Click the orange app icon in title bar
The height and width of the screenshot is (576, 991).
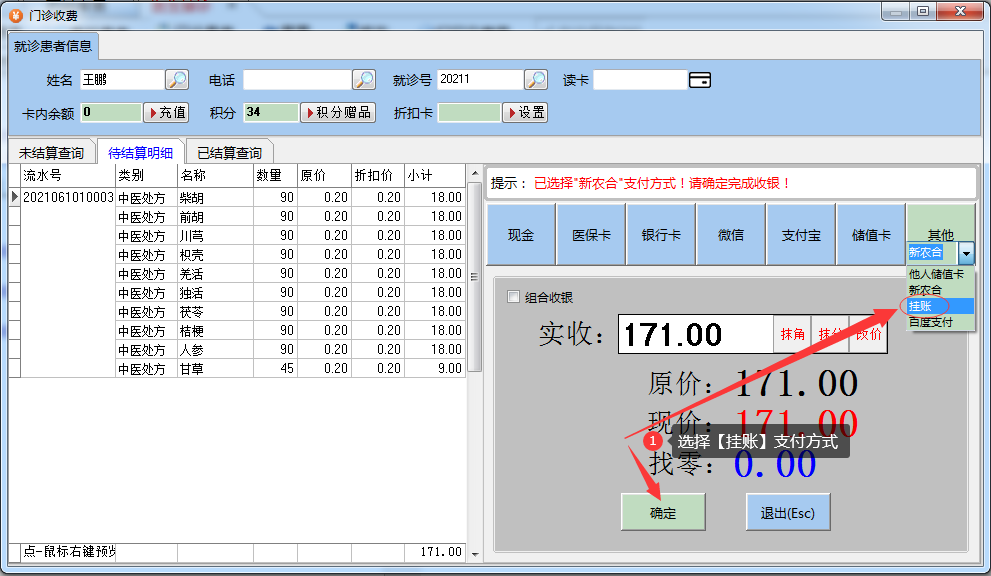[16, 15]
